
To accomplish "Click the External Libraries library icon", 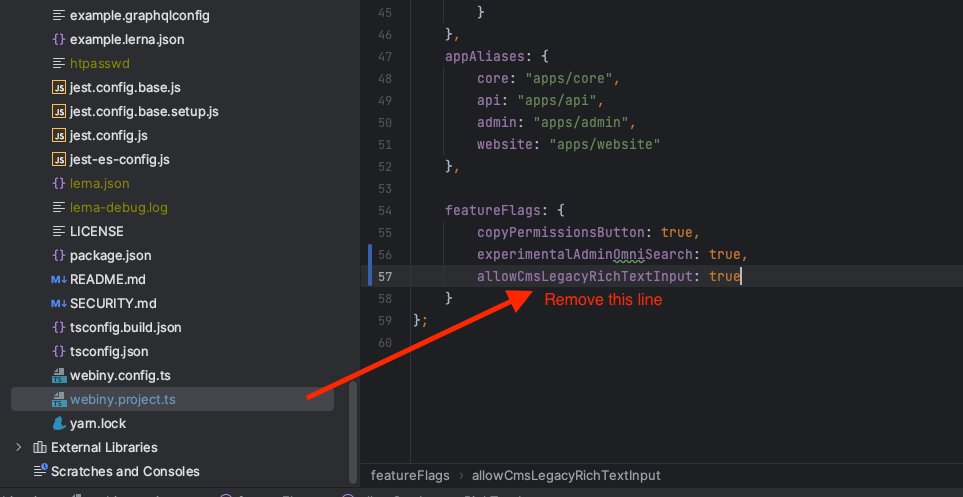I will click(40, 448).
